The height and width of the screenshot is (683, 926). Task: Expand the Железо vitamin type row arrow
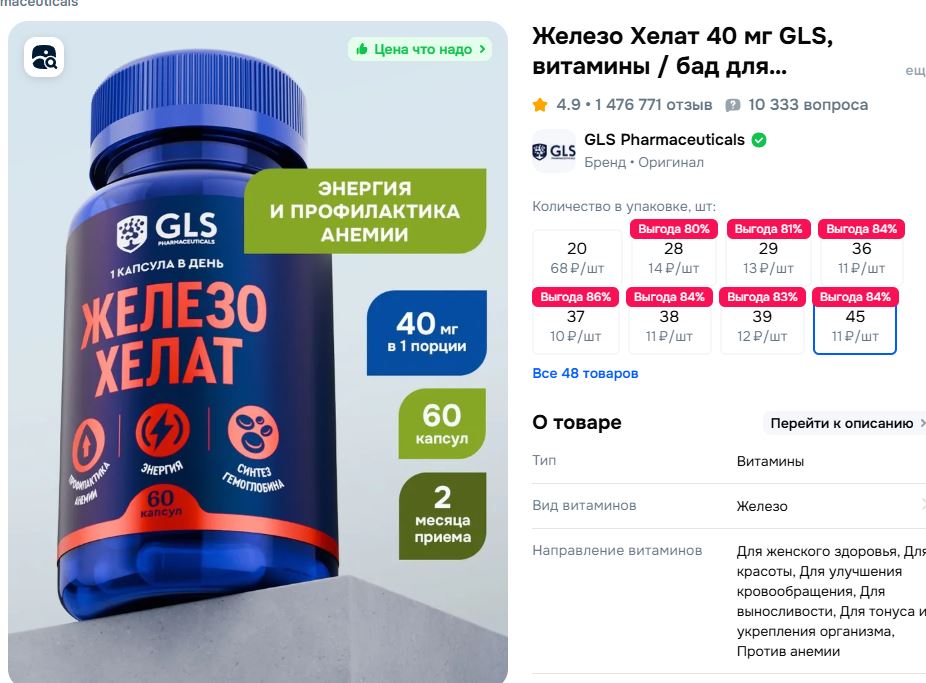(x=922, y=505)
